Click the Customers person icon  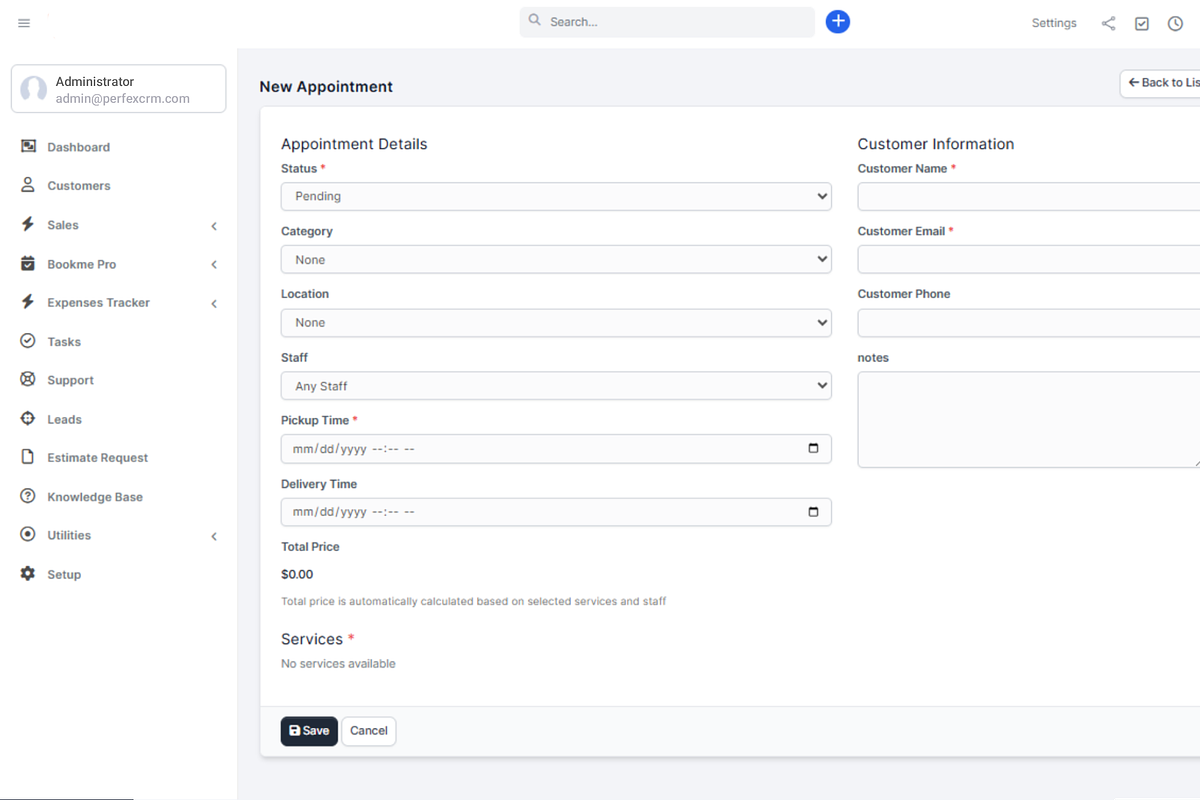tap(28, 185)
